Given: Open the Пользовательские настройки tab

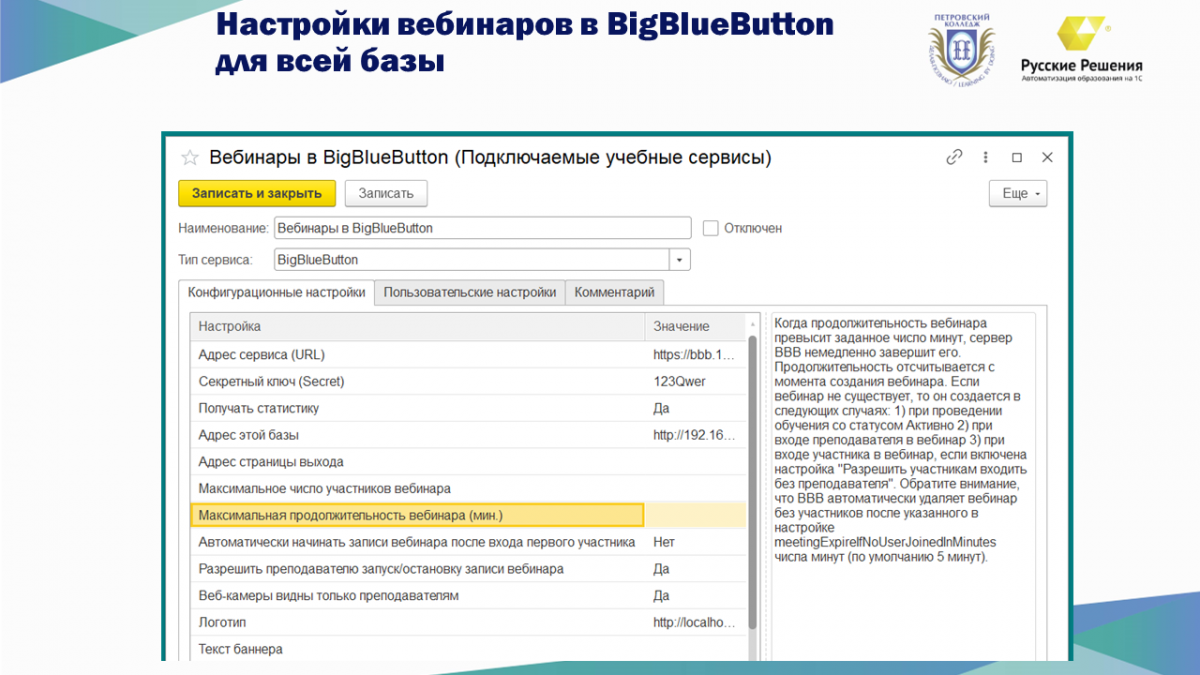Looking at the screenshot, I should pos(470,292).
